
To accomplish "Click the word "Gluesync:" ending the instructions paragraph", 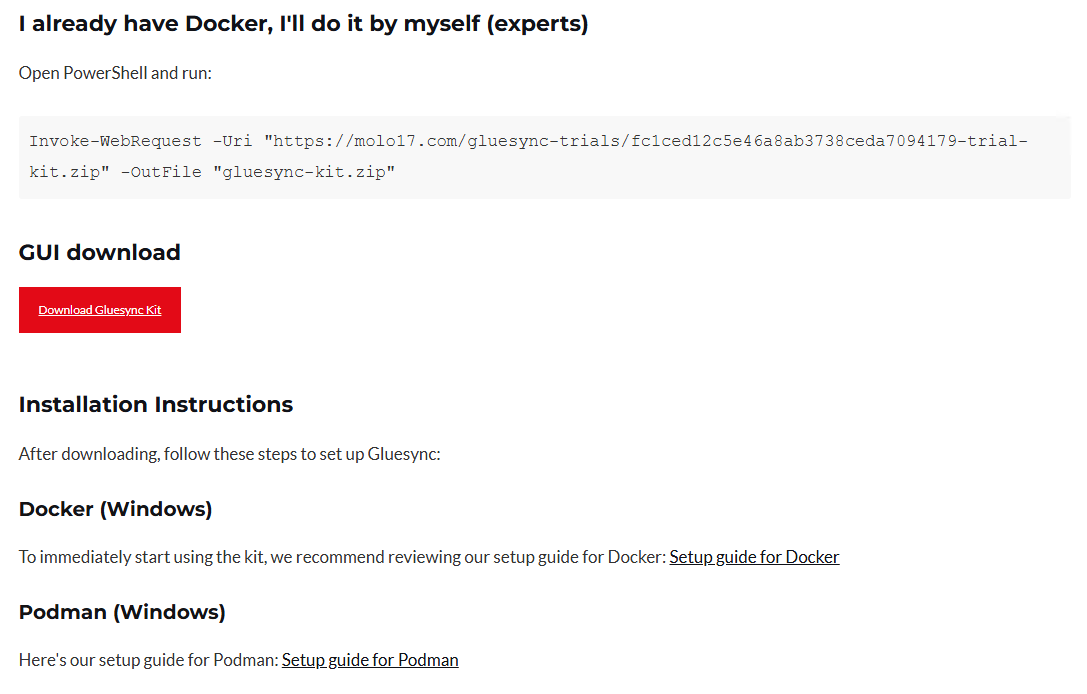I will (404, 454).
